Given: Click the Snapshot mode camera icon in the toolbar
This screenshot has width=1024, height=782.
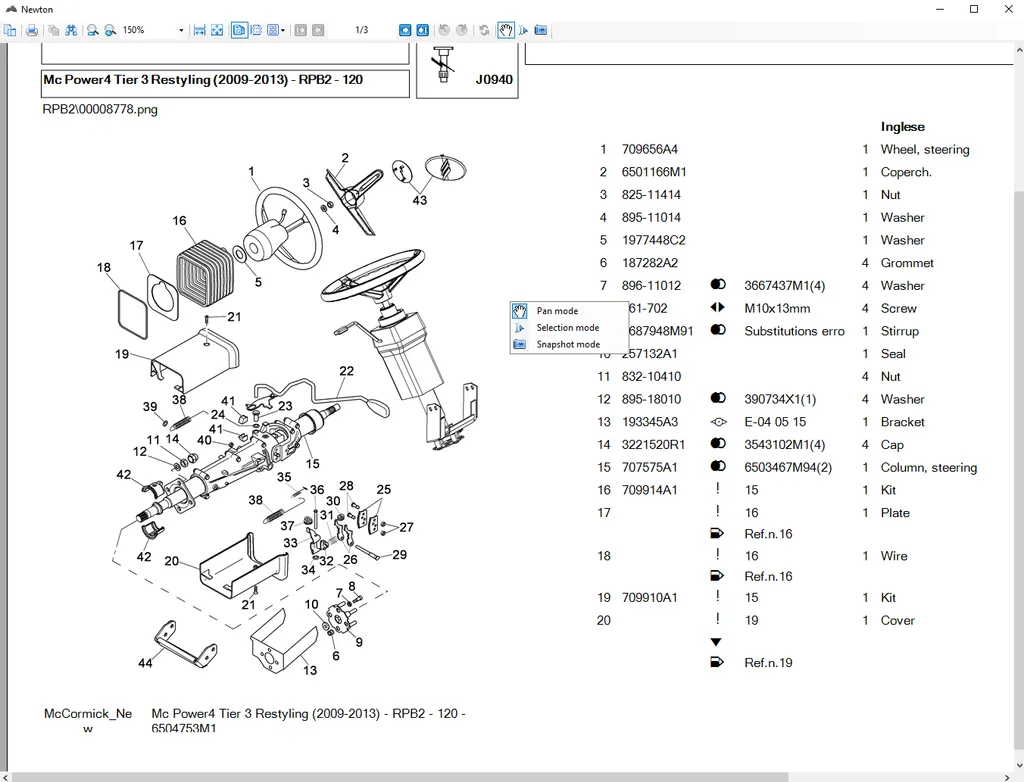Looking at the screenshot, I should coord(541,30).
